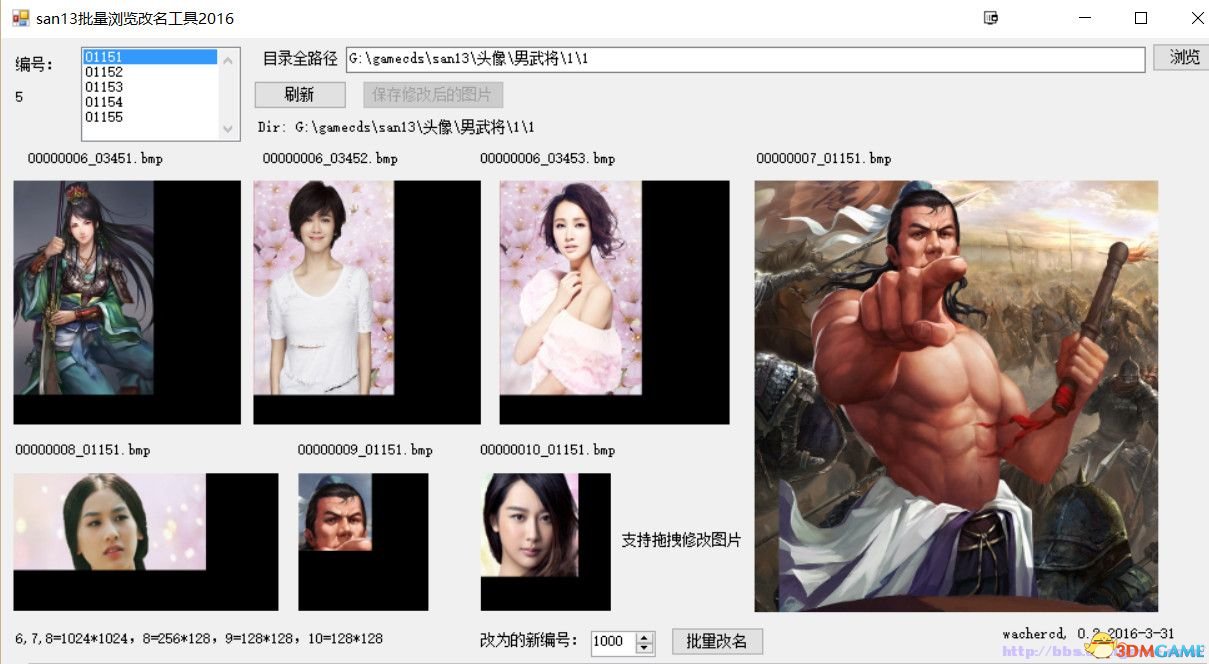Click the title bar icon left of minimize
This screenshot has width=1209, height=664.
tap(991, 18)
